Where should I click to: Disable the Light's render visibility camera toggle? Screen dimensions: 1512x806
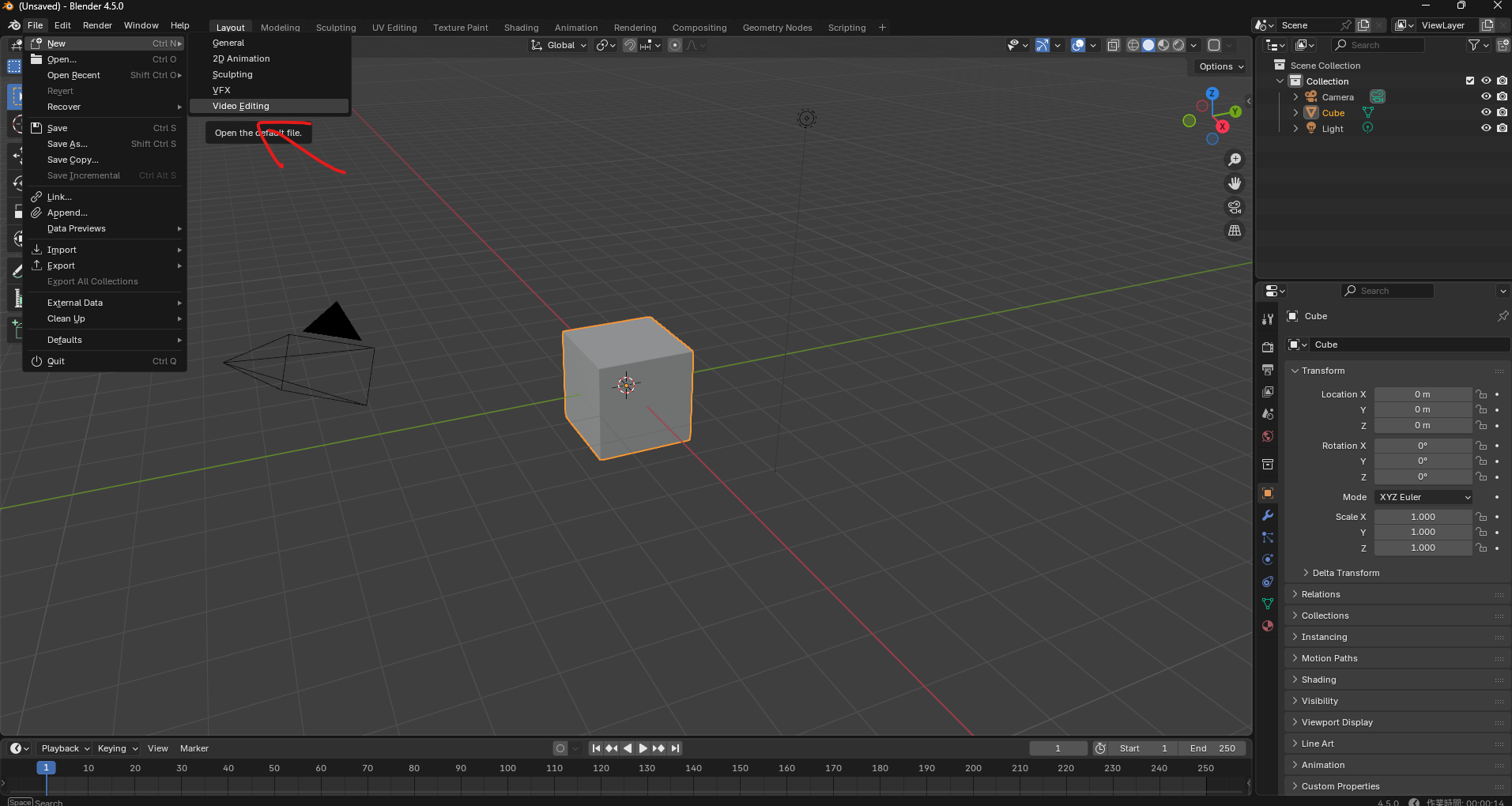coord(1503,128)
